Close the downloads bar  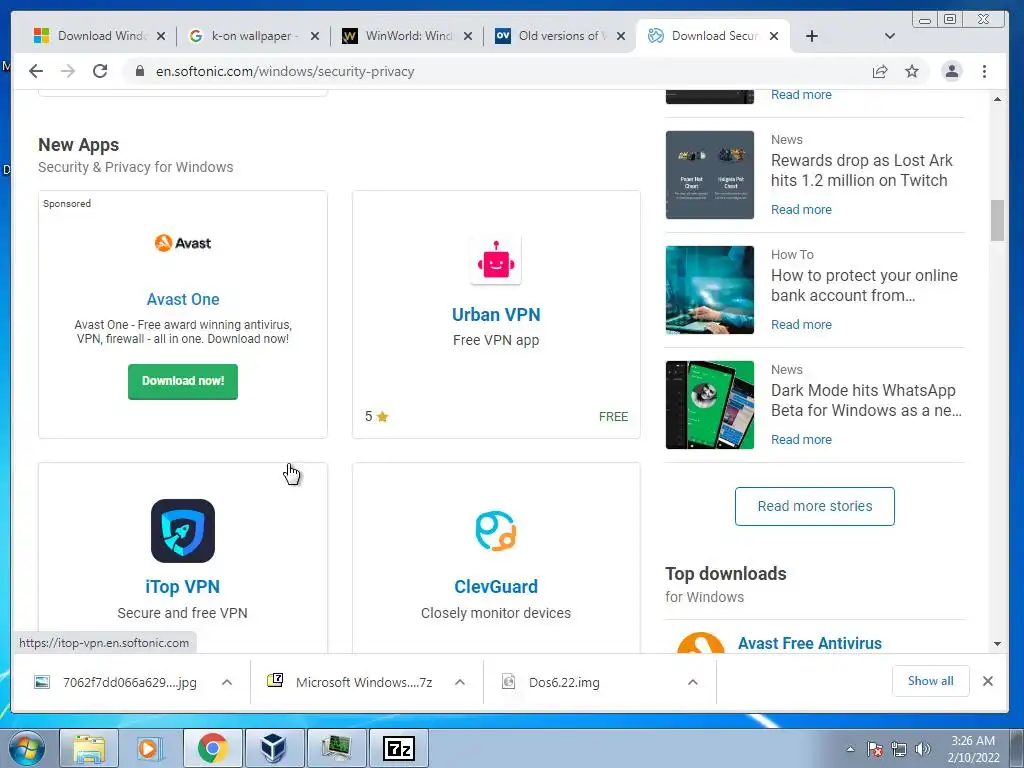click(x=988, y=681)
